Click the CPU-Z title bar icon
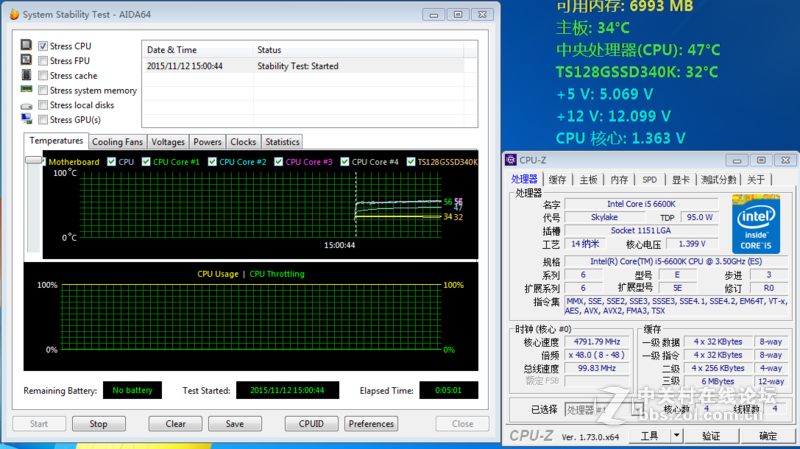Image resolution: width=800 pixels, height=449 pixels. click(x=510, y=160)
